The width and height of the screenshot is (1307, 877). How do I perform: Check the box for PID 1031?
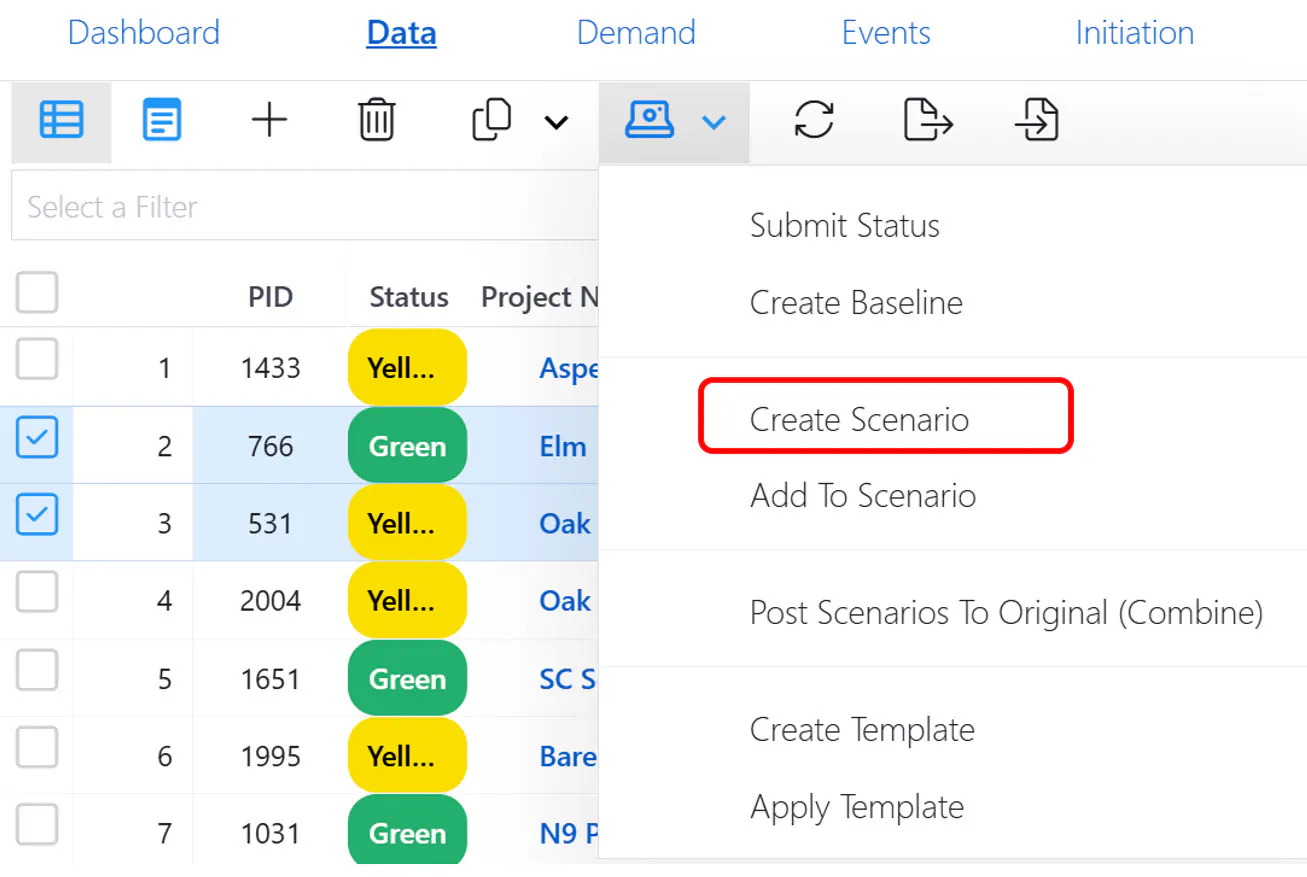pyautogui.click(x=37, y=825)
